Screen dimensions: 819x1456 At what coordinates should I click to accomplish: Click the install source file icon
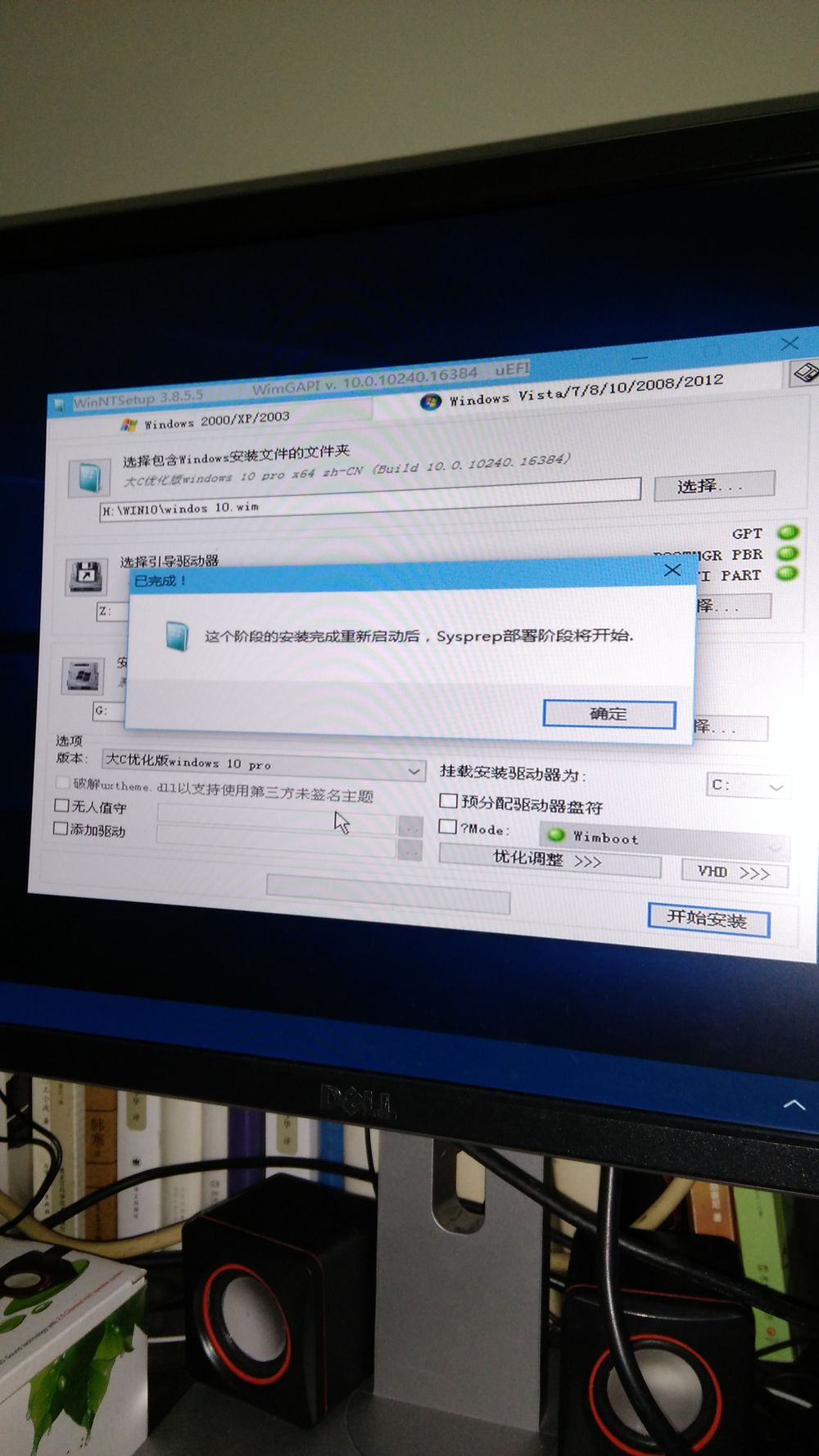click(89, 477)
